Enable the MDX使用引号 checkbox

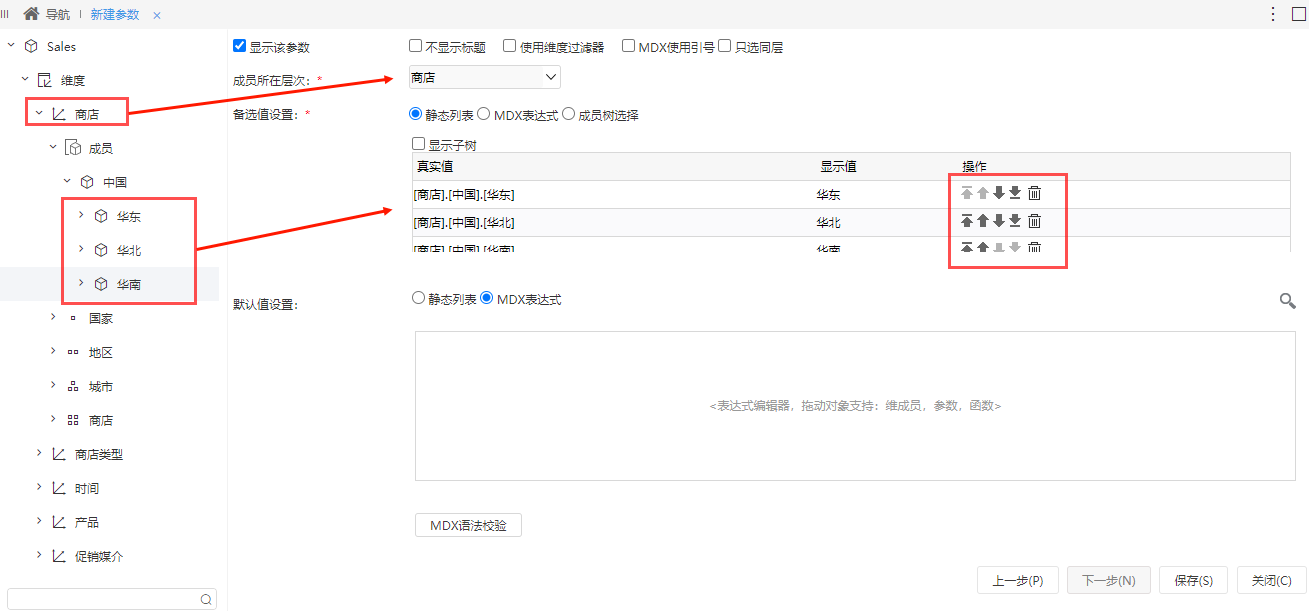coord(628,46)
